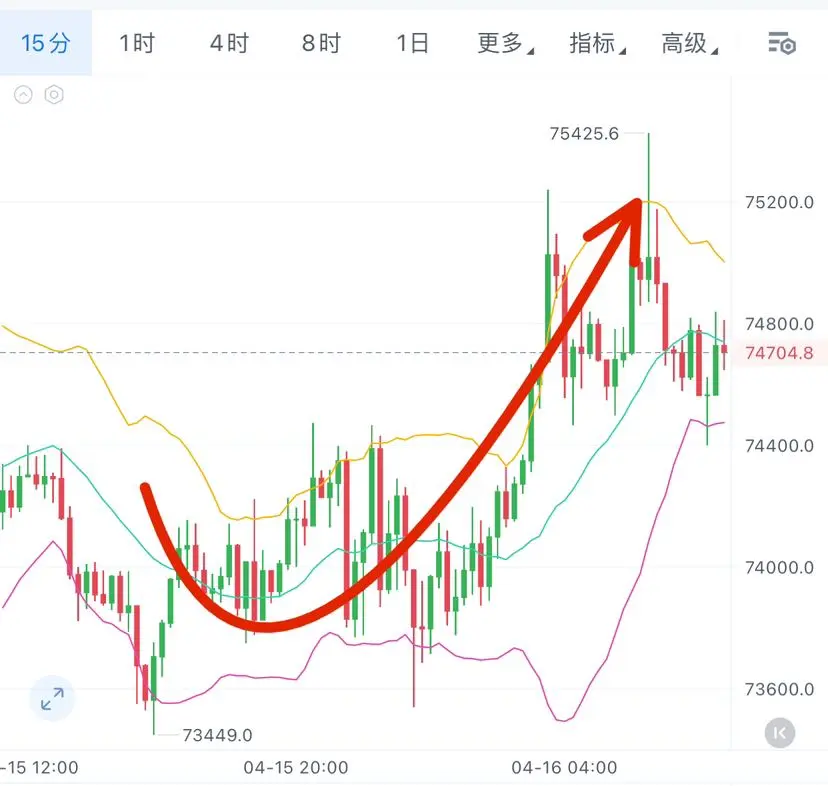Click the high price label 75425.6
828x786 pixels.
584,134
